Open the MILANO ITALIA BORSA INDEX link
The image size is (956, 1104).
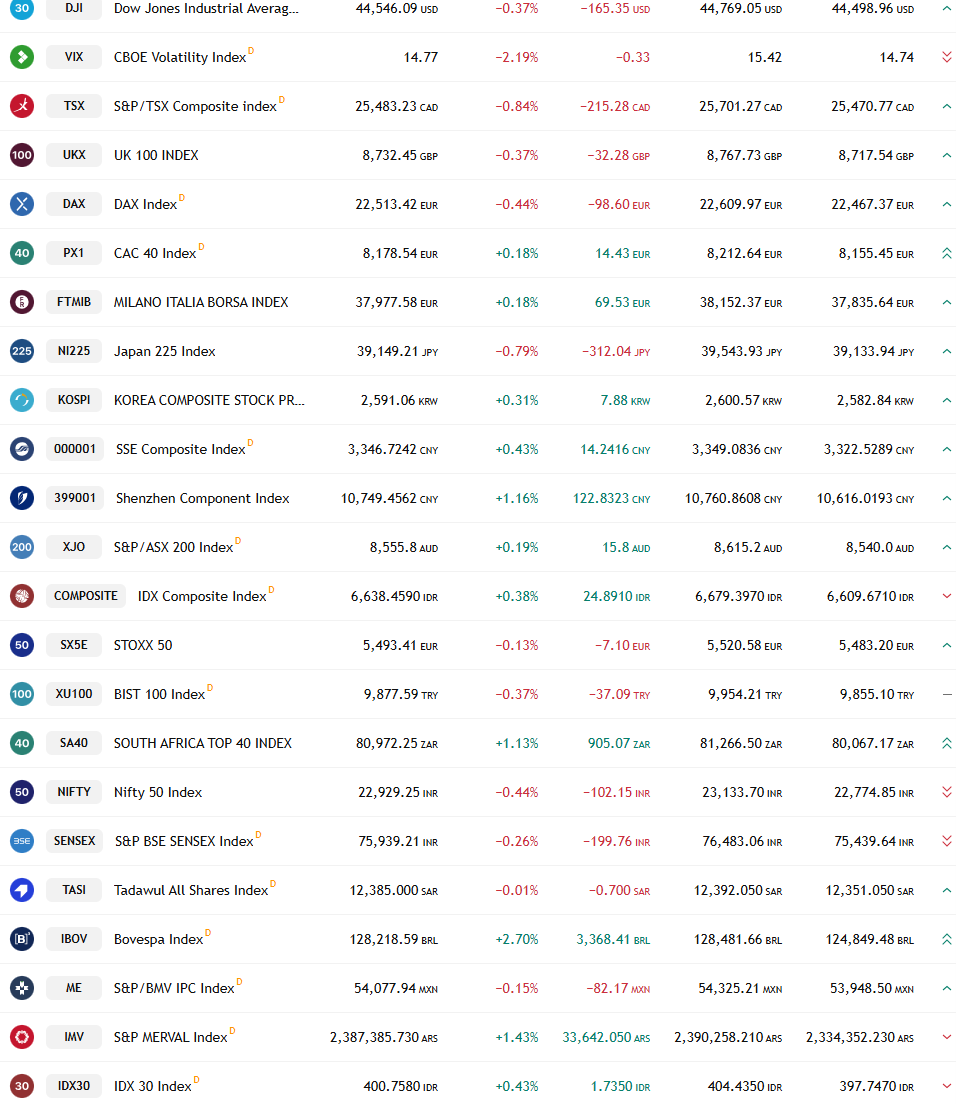coord(201,302)
